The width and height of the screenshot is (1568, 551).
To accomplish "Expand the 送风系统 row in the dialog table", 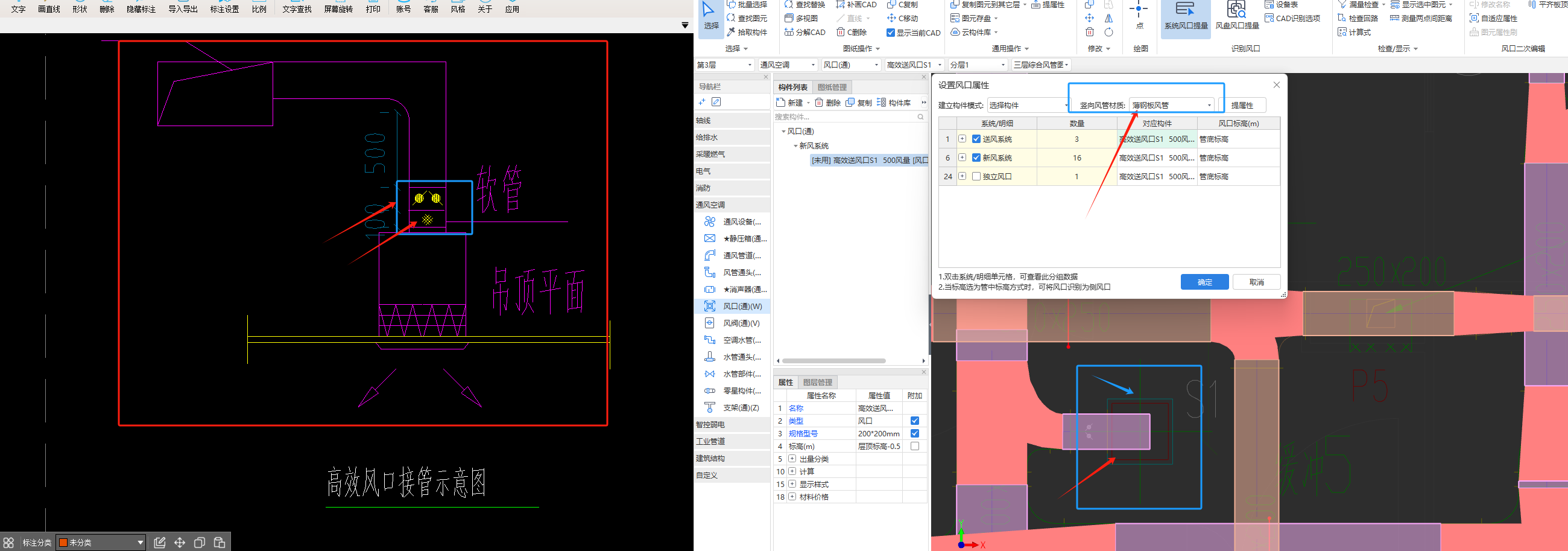I will pyautogui.click(x=962, y=139).
